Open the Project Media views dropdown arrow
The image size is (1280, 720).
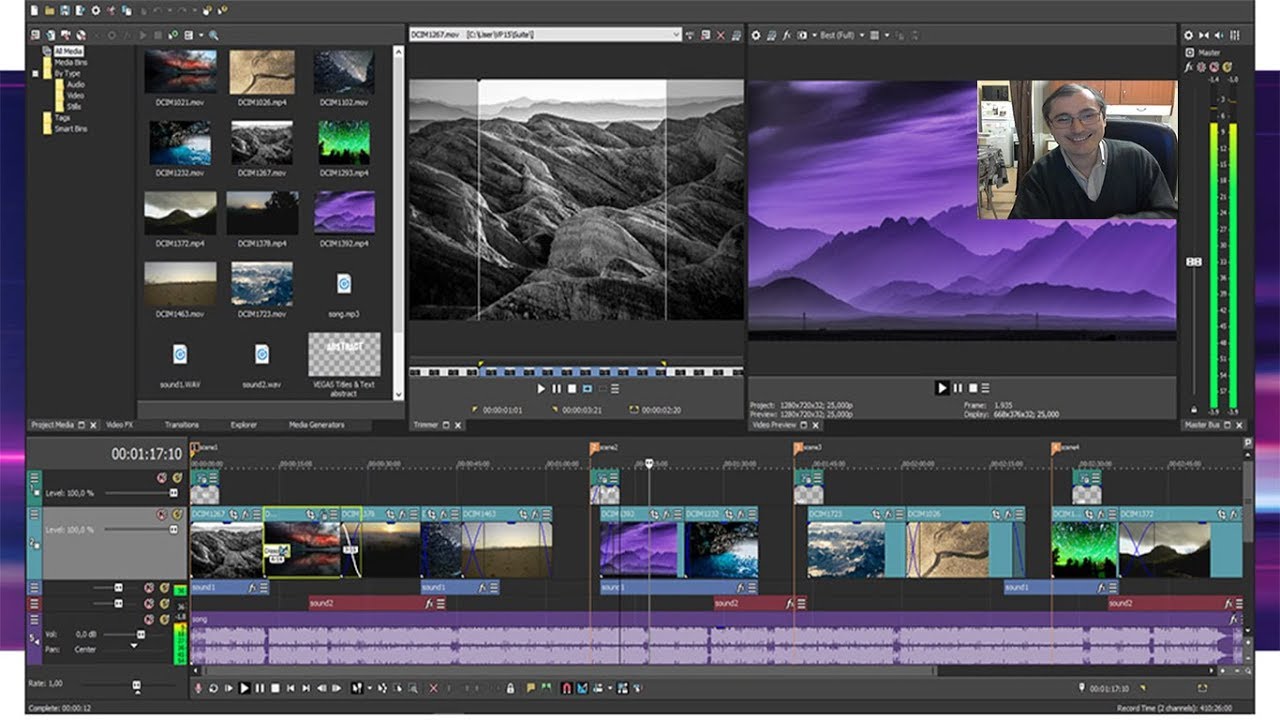point(201,35)
